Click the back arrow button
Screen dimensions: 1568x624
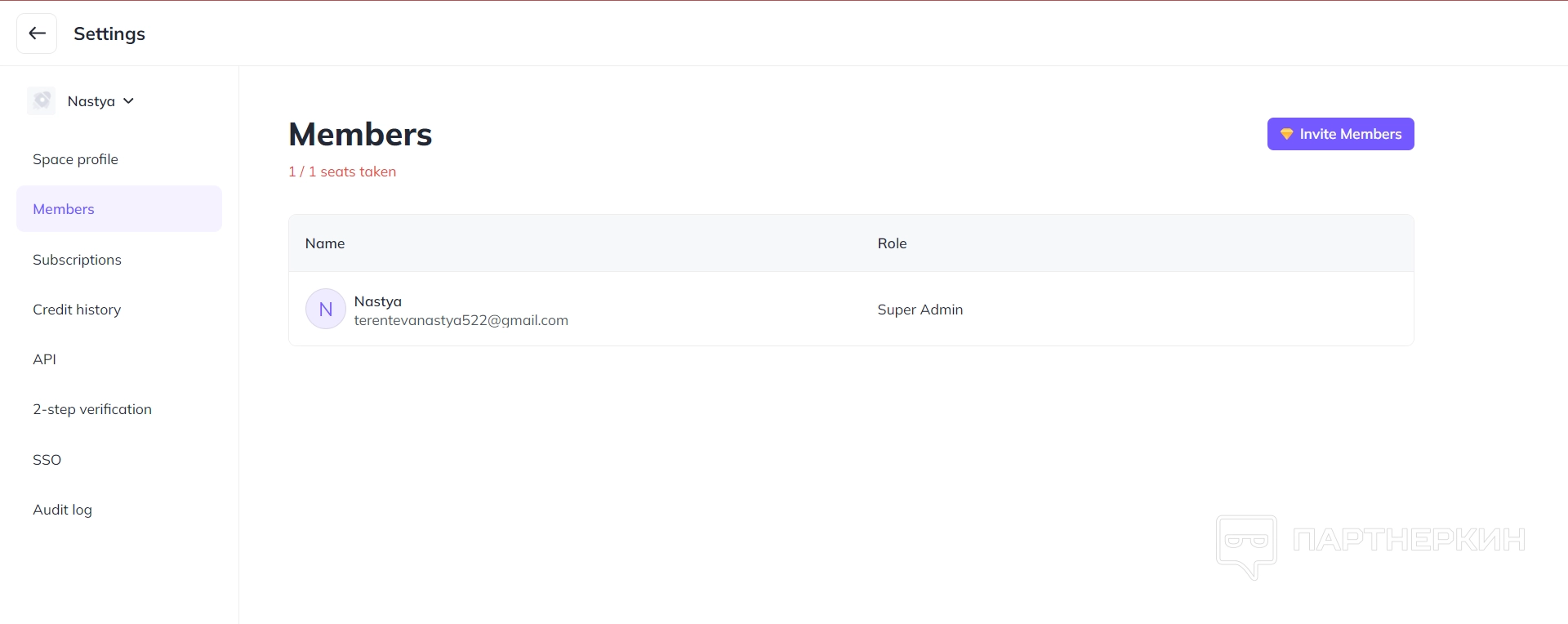(37, 33)
